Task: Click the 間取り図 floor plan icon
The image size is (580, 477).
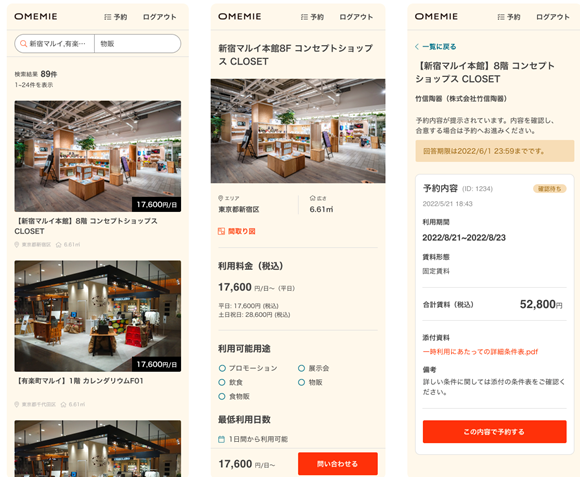Action: click(x=221, y=231)
